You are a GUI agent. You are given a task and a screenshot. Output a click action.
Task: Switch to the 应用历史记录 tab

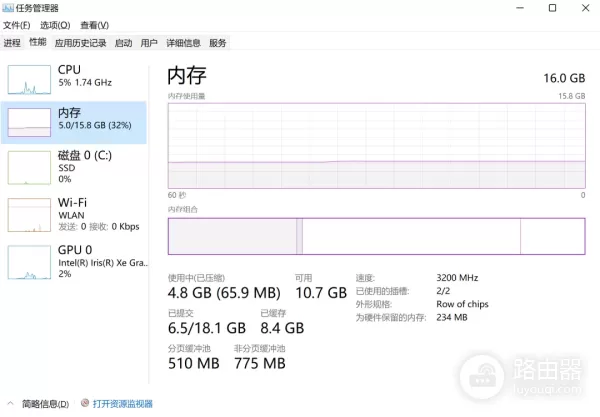[80, 43]
